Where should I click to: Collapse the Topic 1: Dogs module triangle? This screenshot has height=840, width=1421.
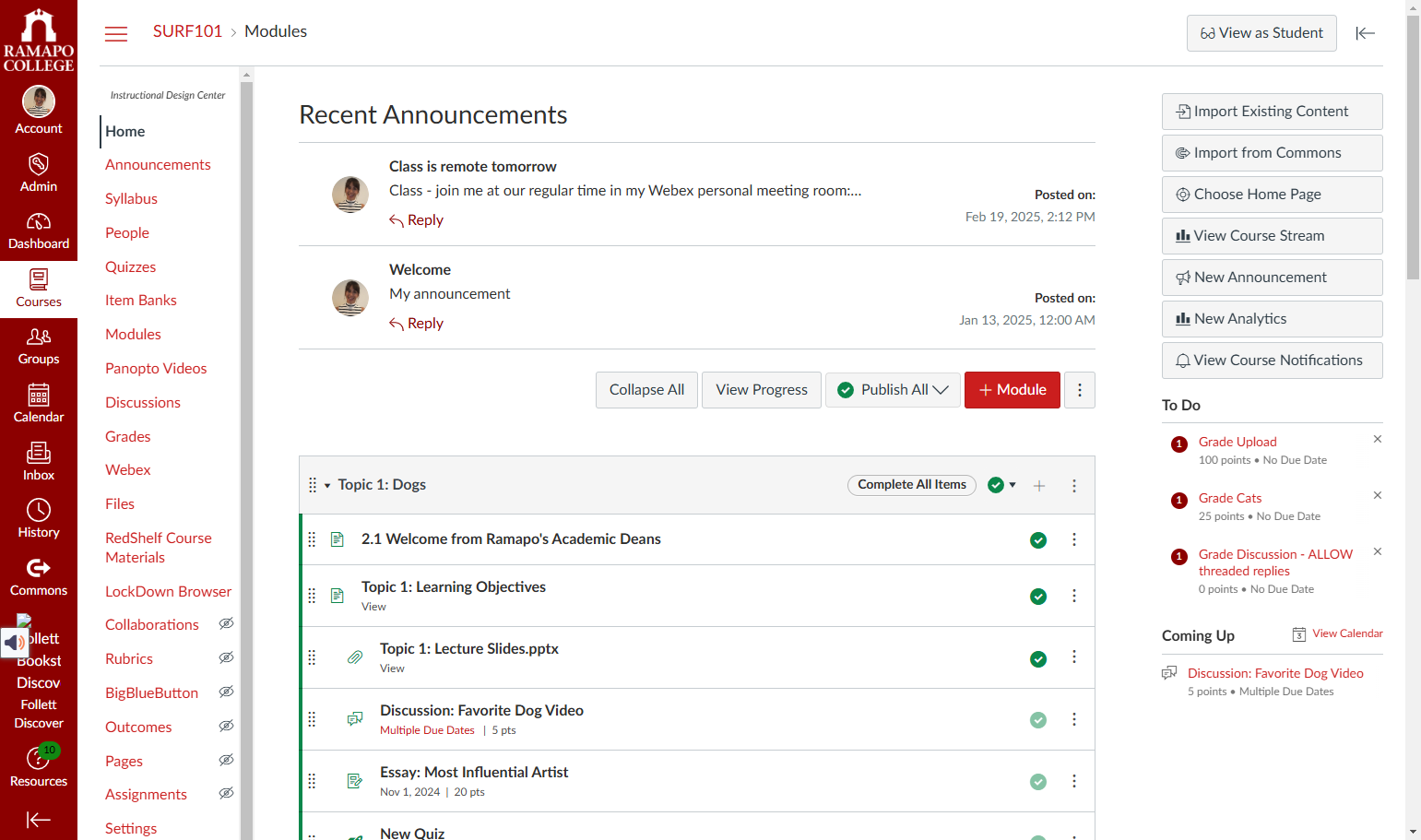tap(327, 486)
